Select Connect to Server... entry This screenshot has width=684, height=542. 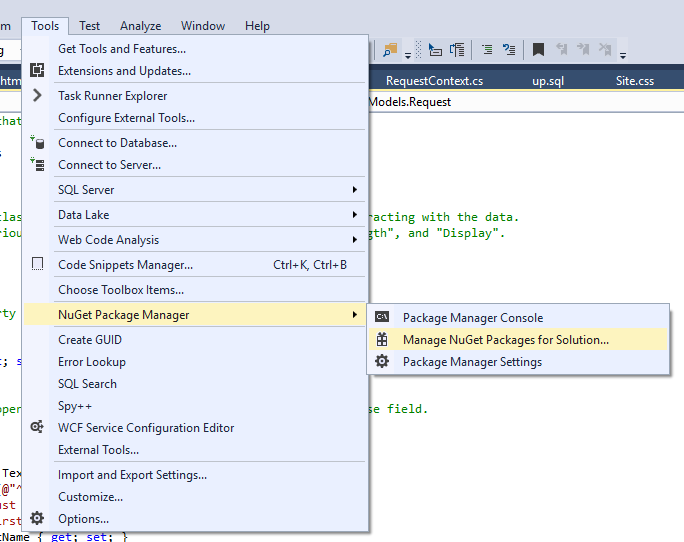point(195,165)
